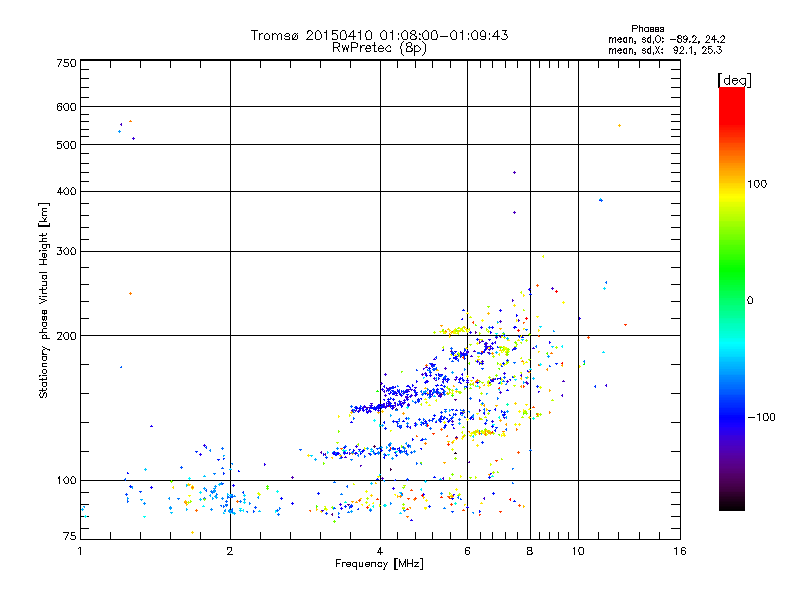Click the x-axis tick label '2'
Viewport: 800px width, 600px height.
pos(230,551)
